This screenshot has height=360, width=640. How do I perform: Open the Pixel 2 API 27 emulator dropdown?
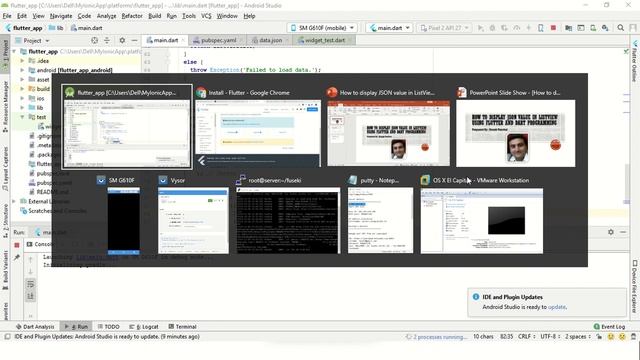pos(444,28)
